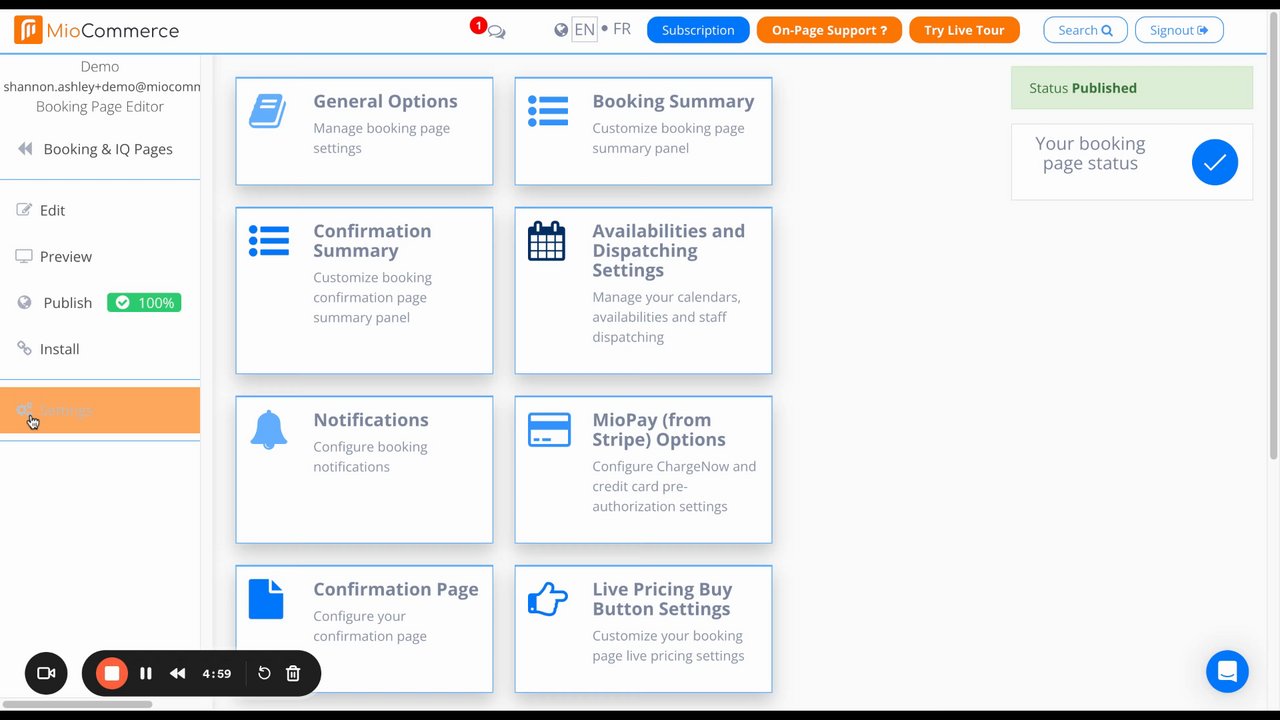Stop the screen recording

(x=112, y=673)
